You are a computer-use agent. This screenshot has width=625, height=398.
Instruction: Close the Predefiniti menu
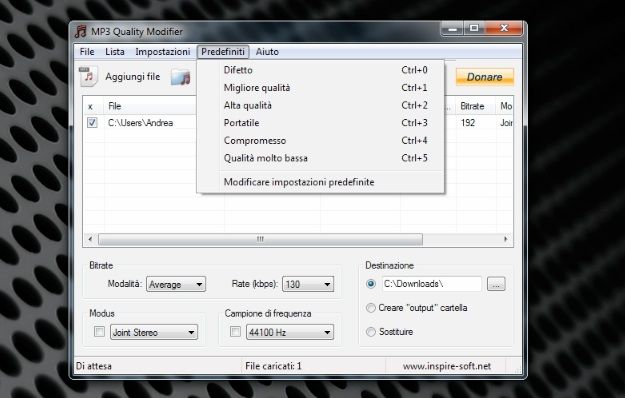223,52
